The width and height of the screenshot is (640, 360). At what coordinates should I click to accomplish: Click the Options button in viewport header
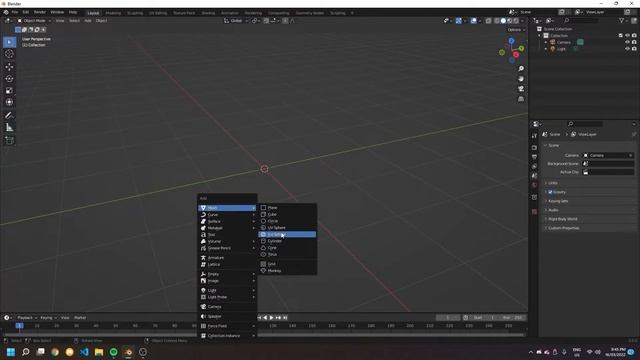tap(516, 30)
